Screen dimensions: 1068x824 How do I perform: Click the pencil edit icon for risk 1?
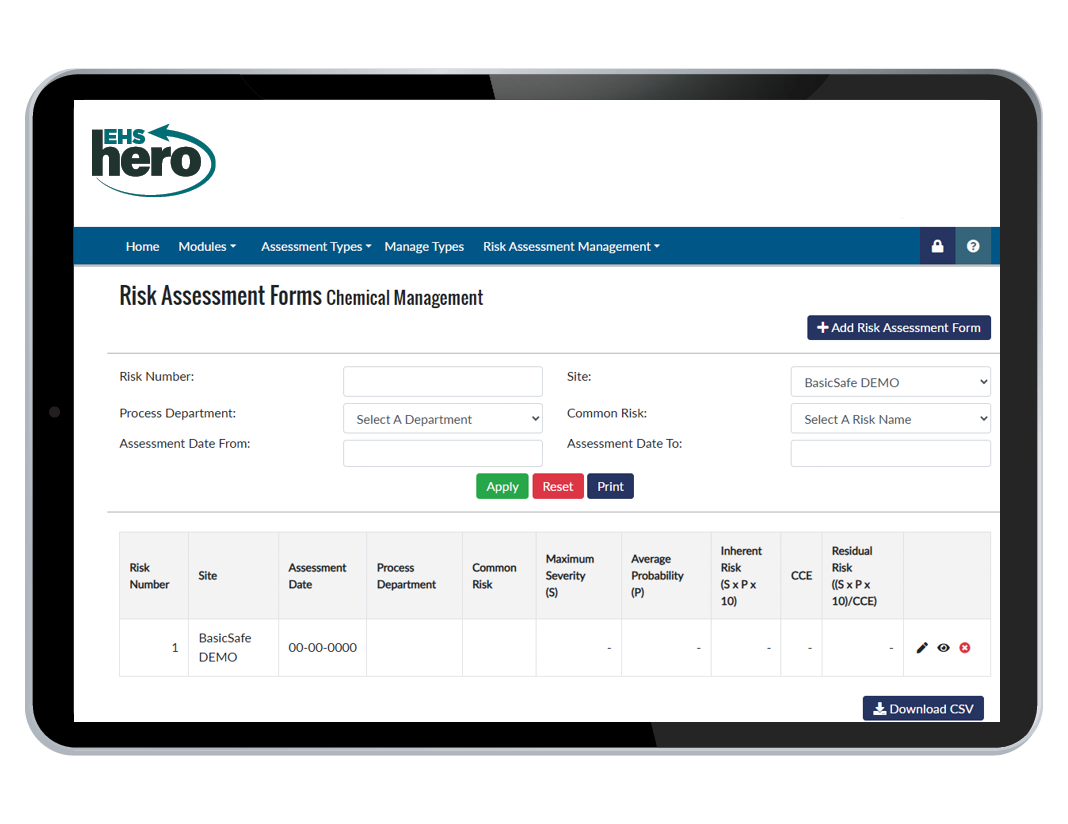pyautogui.click(x=922, y=648)
